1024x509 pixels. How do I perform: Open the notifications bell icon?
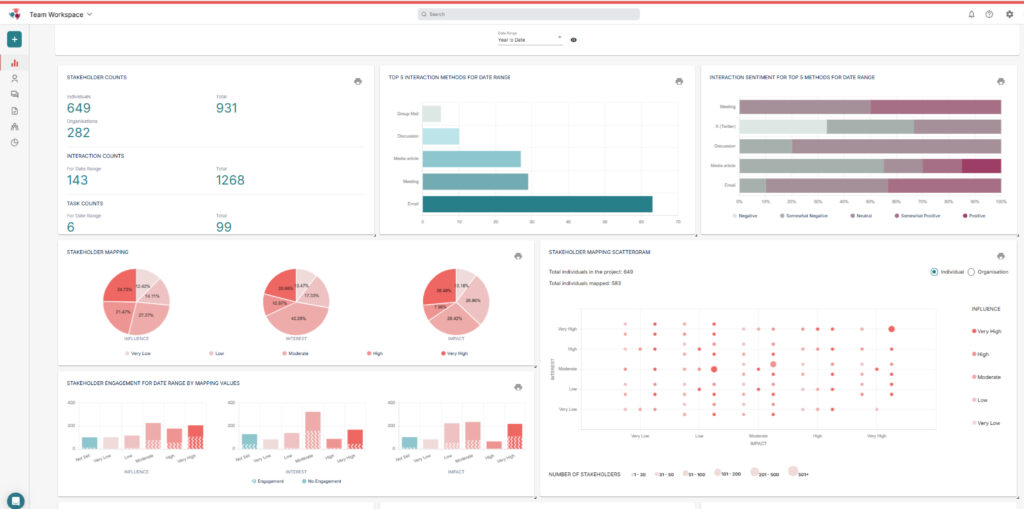pos(971,14)
